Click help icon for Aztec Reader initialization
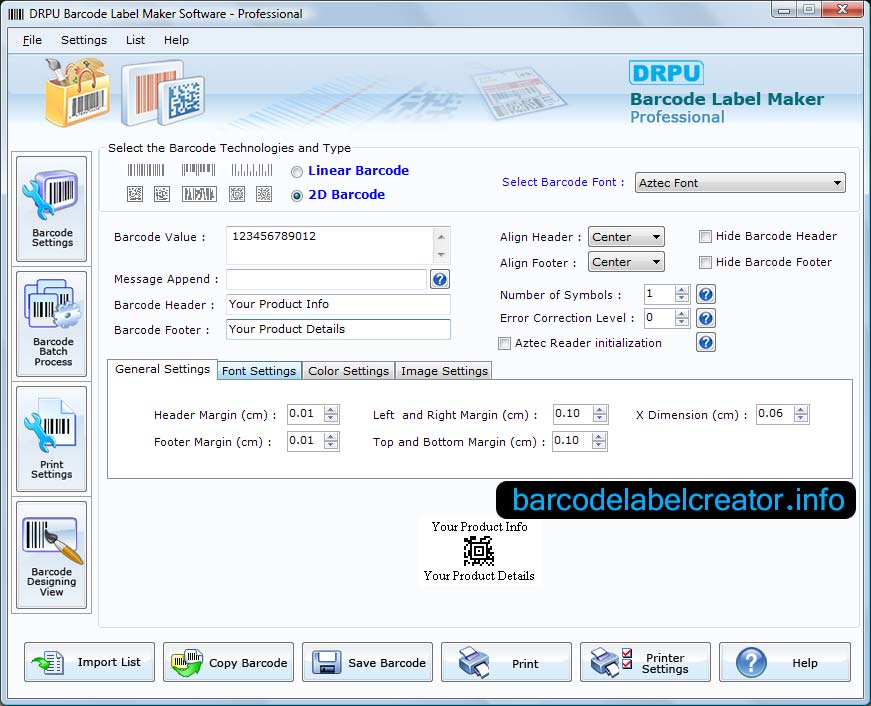This screenshot has width=871, height=706. click(x=705, y=342)
